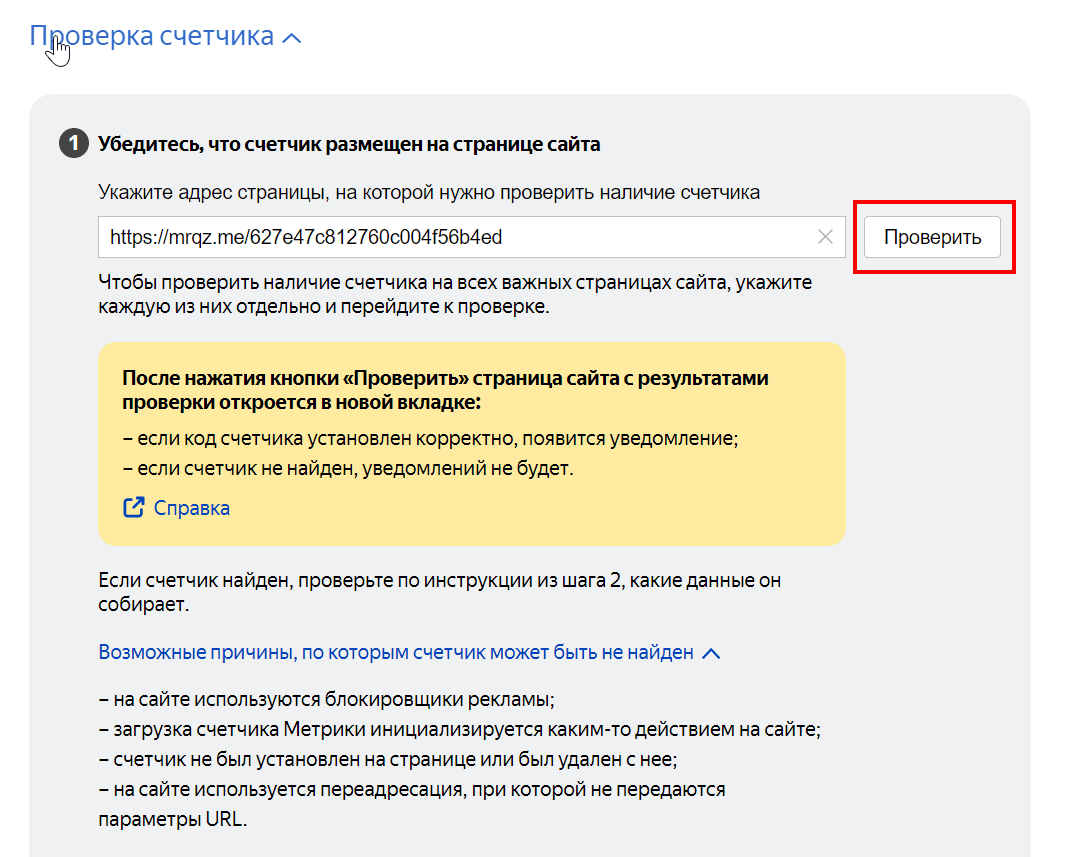Viewport: 1067px width, 857px height.
Task: Click heading «Убедитесь, что счетчик размещен на странице сайта»
Action: pos(349,144)
